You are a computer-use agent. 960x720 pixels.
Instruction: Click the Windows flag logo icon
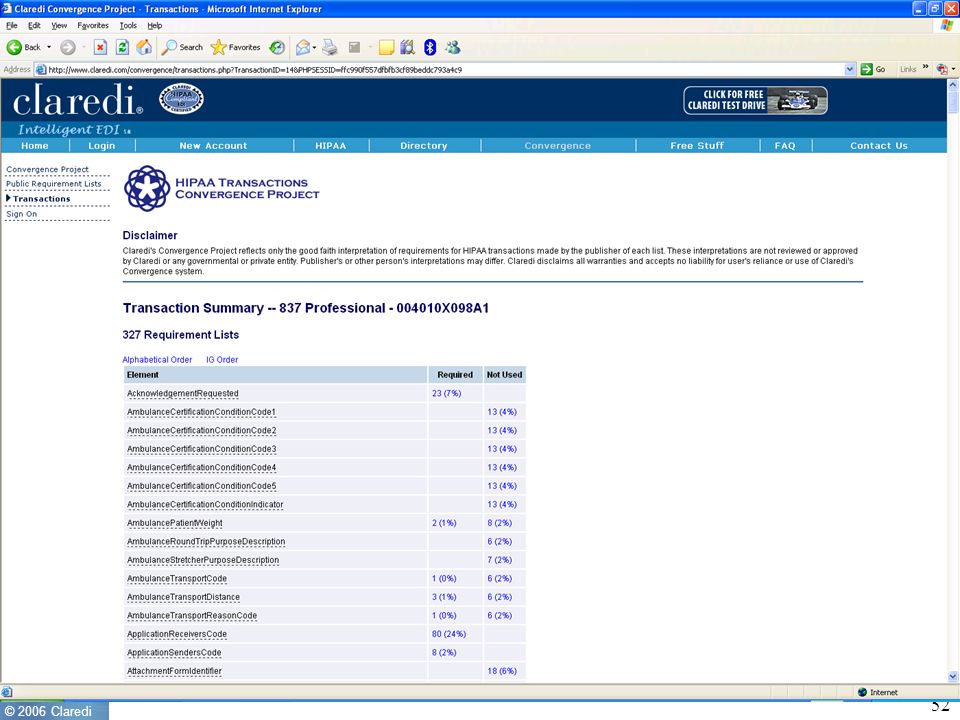948,26
